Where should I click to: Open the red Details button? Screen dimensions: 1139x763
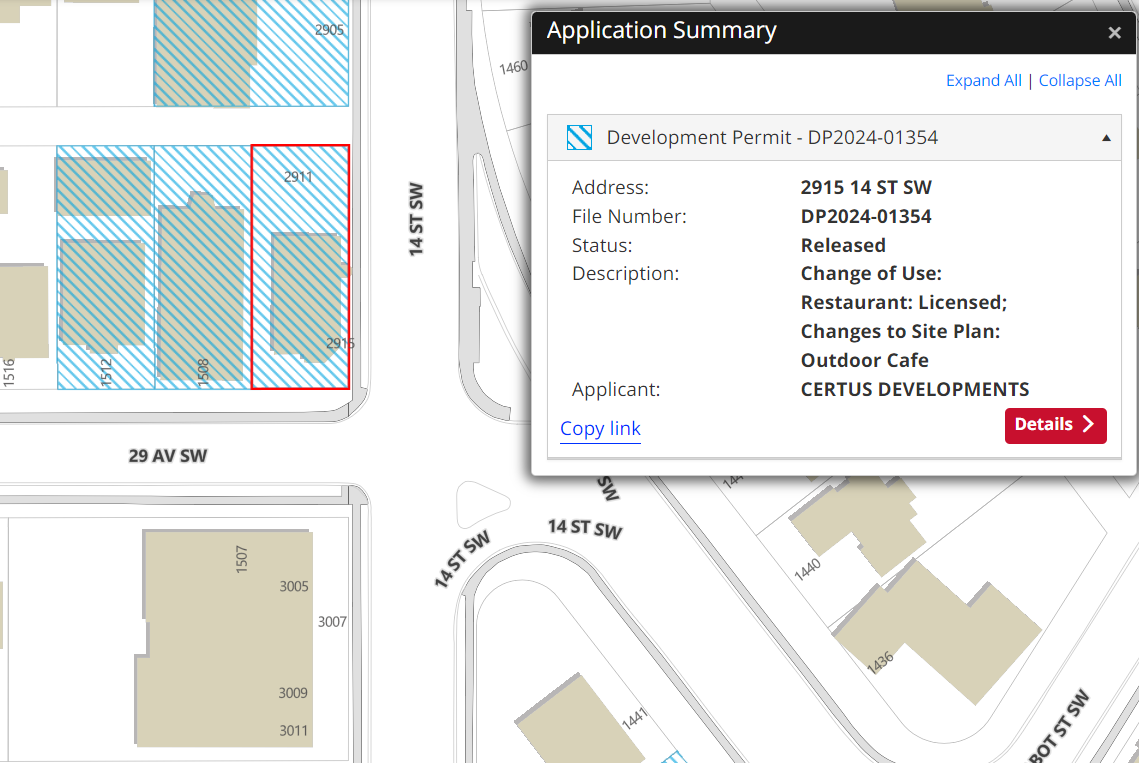1055,425
